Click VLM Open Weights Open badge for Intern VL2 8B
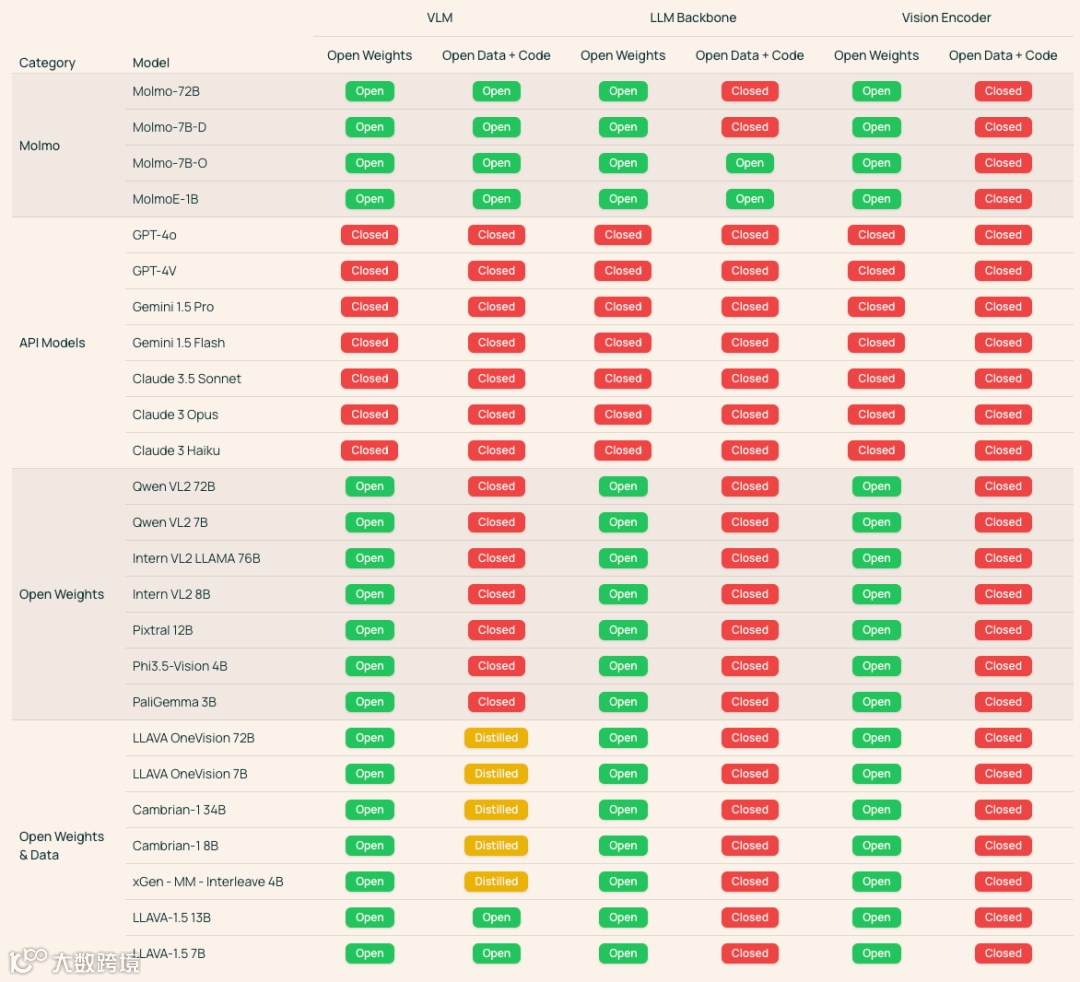 click(369, 594)
